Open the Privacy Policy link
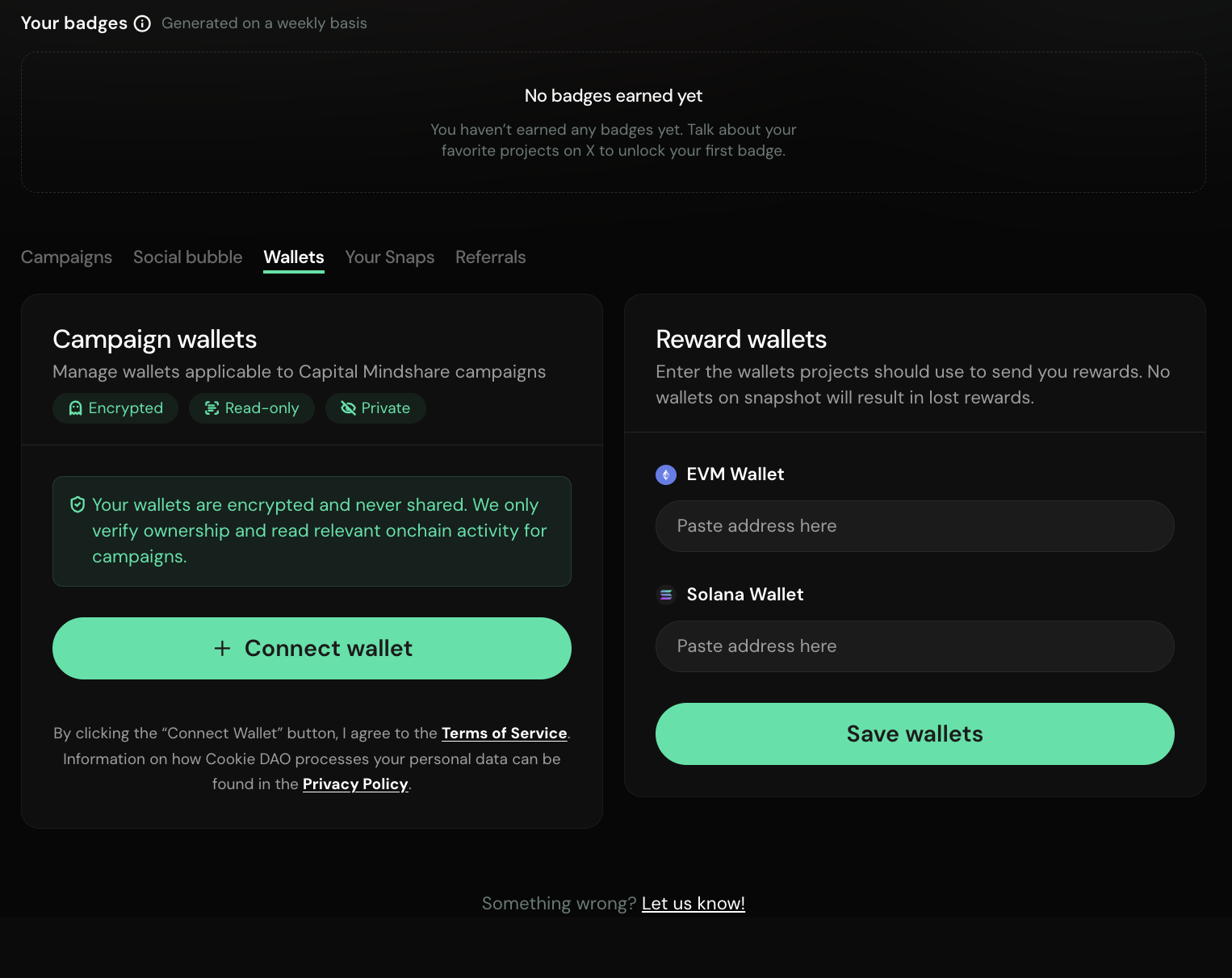 click(x=355, y=784)
